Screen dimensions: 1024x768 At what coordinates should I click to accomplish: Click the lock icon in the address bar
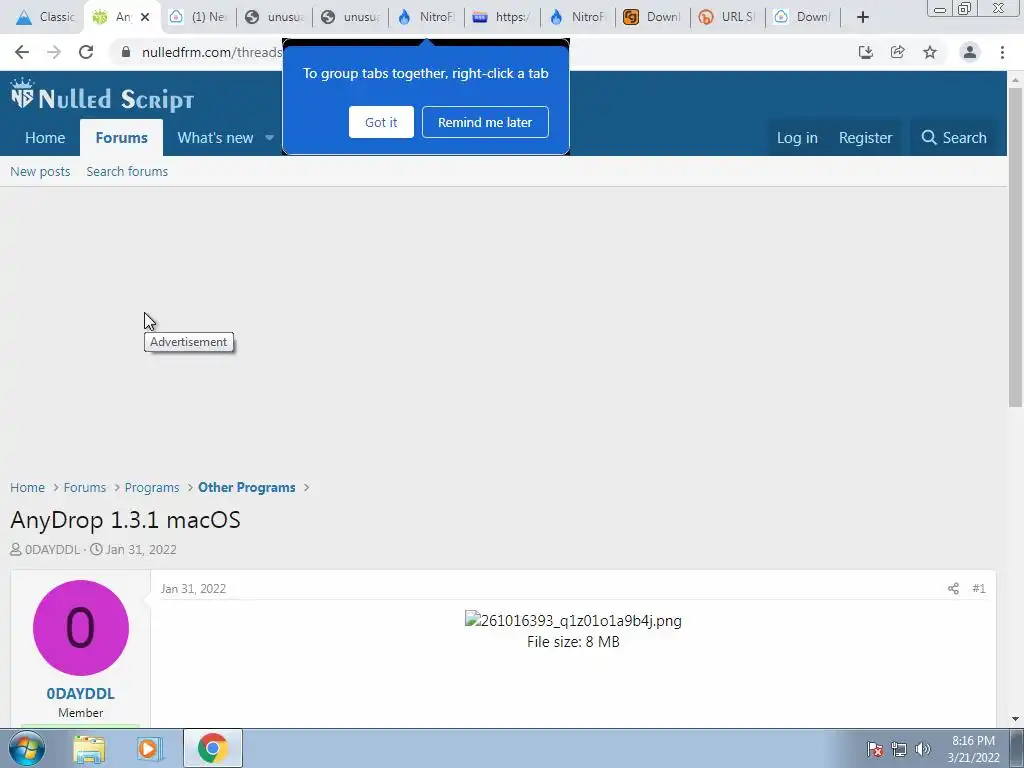click(x=126, y=52)
